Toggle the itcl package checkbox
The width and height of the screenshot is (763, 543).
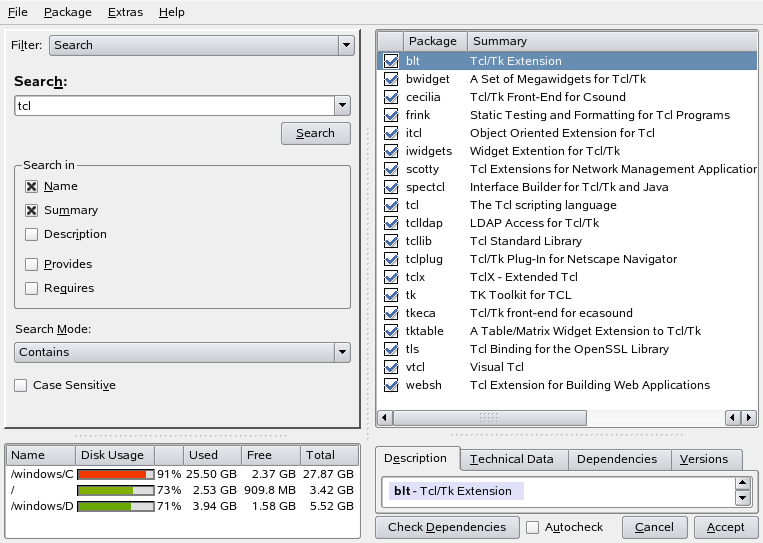[x=391, y=133]
